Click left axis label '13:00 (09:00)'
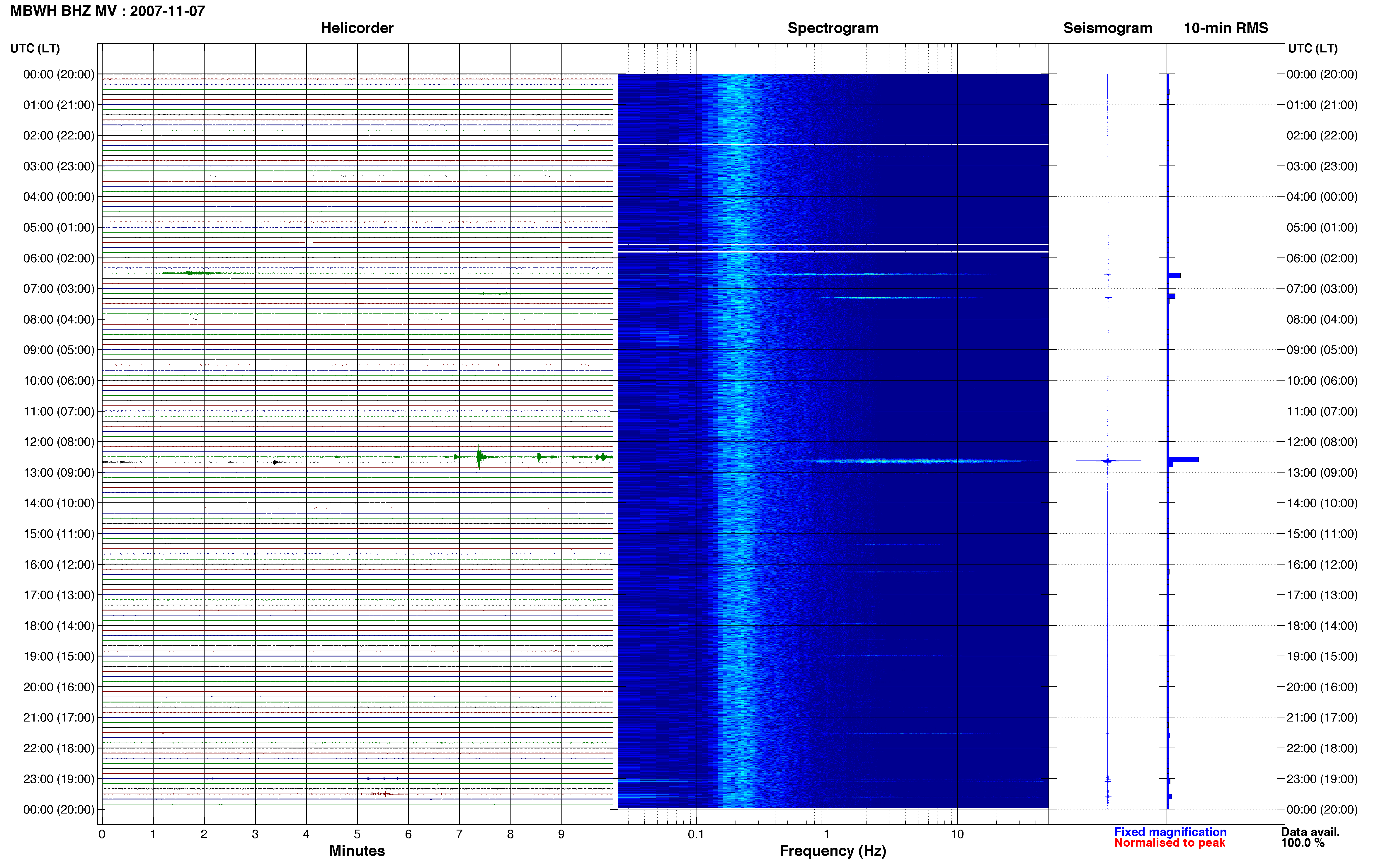The width and height of the screenshot is (1389, 868). (x=59, y=473)
